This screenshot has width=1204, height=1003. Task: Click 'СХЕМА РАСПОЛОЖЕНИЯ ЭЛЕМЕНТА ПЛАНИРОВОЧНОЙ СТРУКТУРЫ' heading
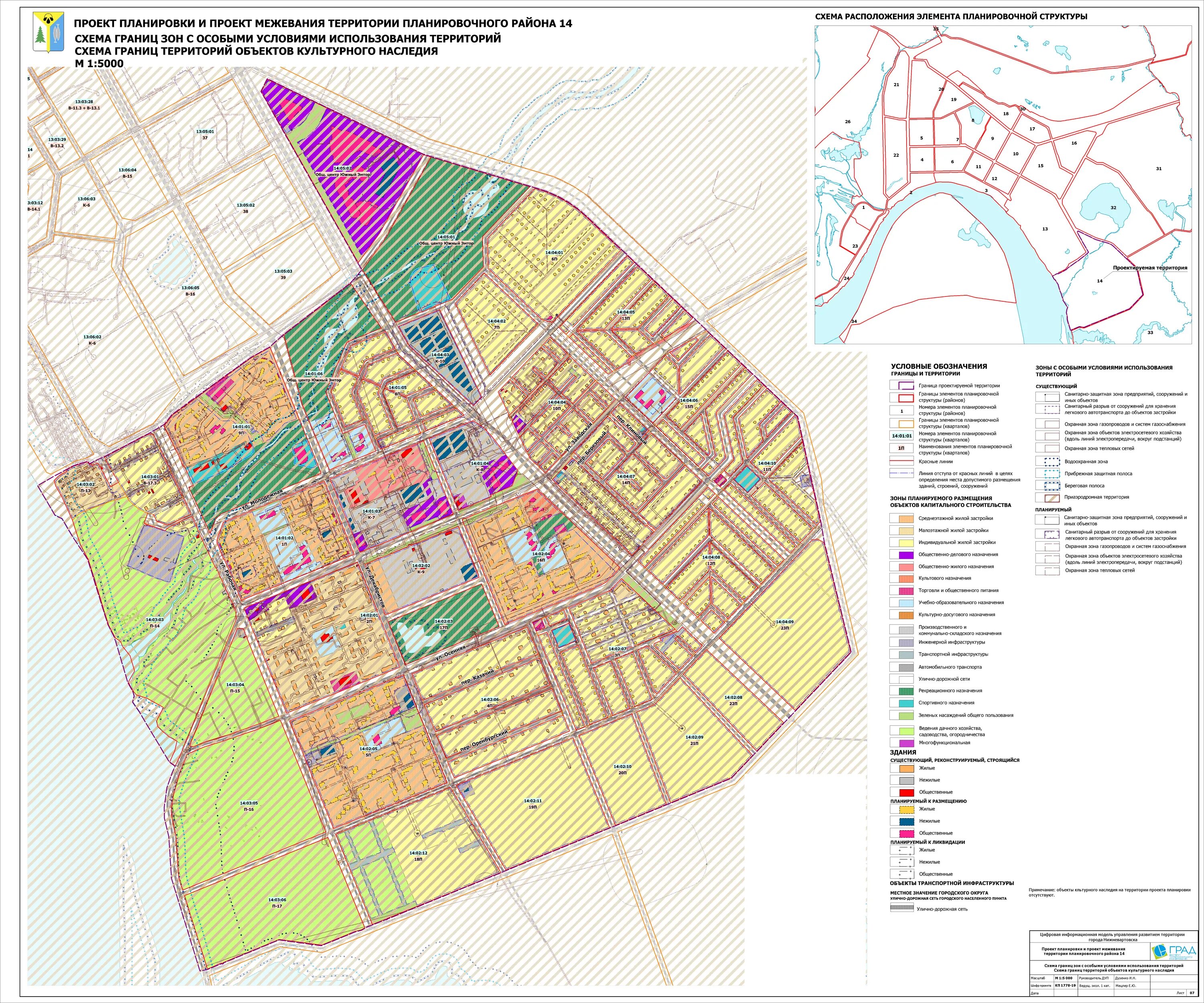point(951,16)
